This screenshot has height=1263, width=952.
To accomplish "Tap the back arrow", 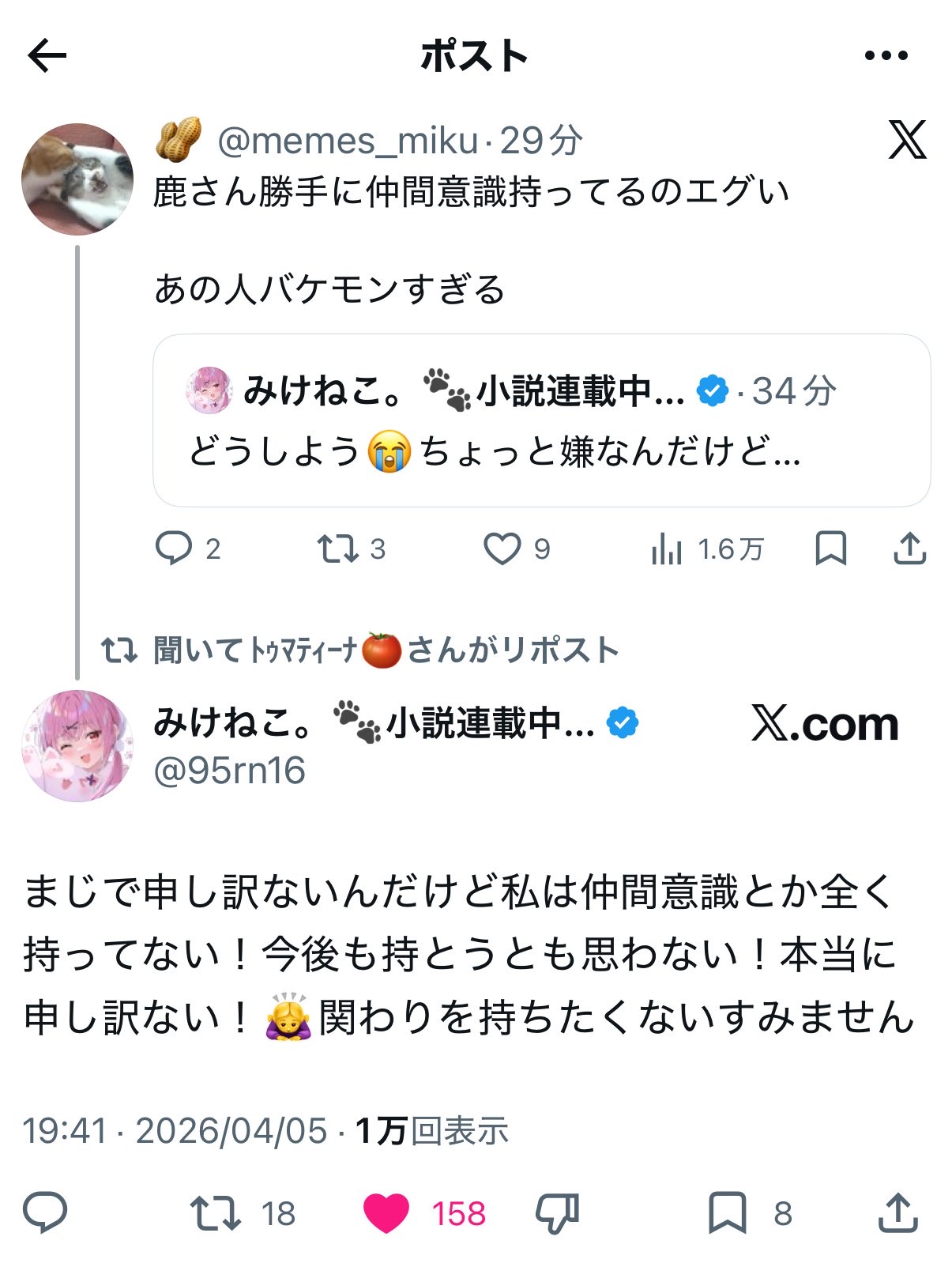I will click(47, 56).
